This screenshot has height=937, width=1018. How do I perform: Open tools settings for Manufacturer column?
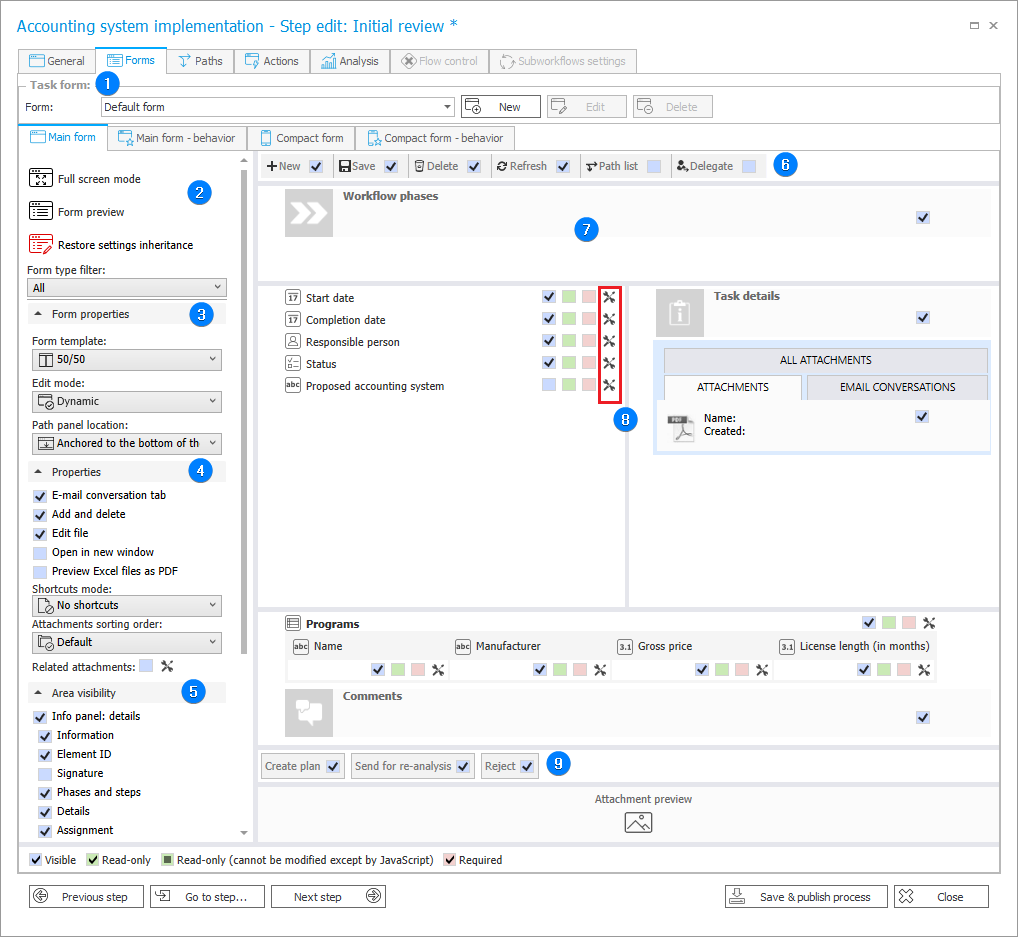600,670
